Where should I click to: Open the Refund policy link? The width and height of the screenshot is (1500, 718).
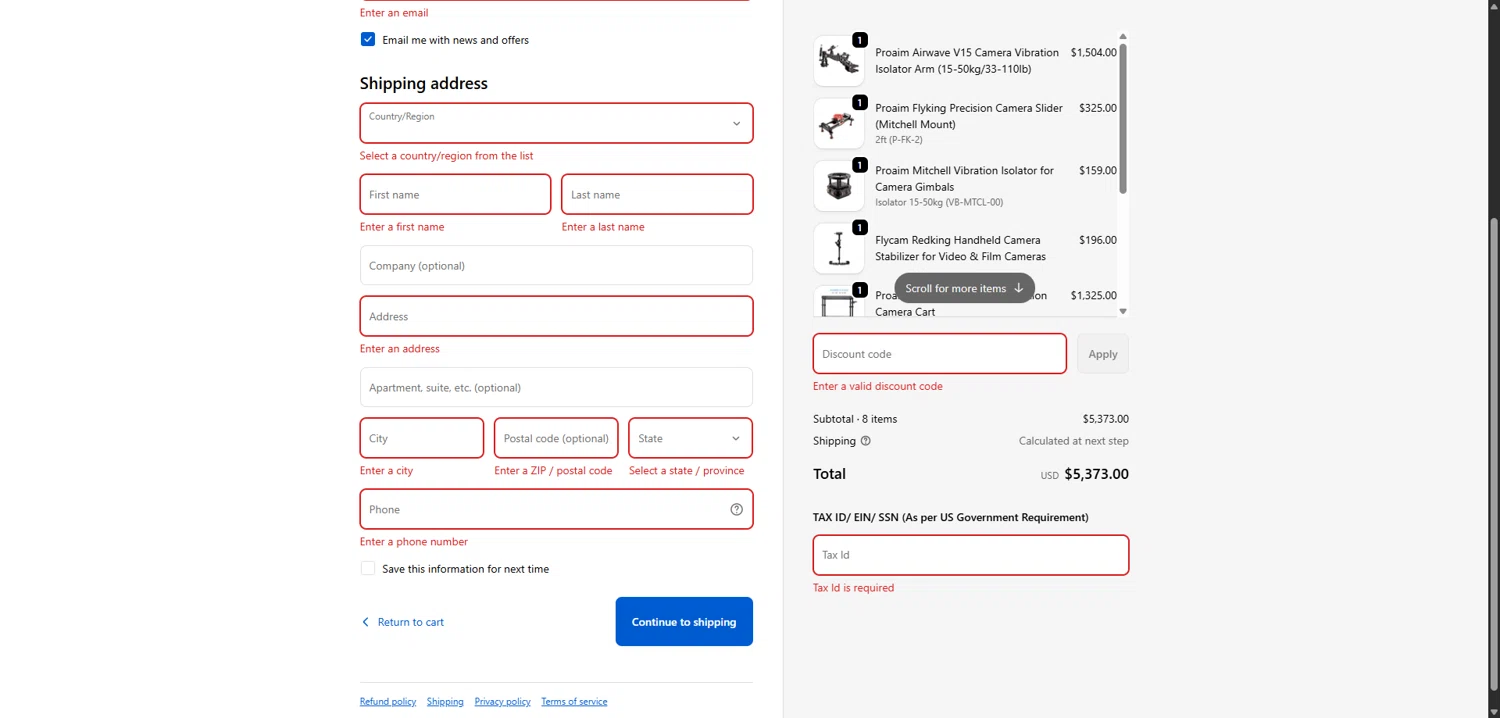point(388,702)
